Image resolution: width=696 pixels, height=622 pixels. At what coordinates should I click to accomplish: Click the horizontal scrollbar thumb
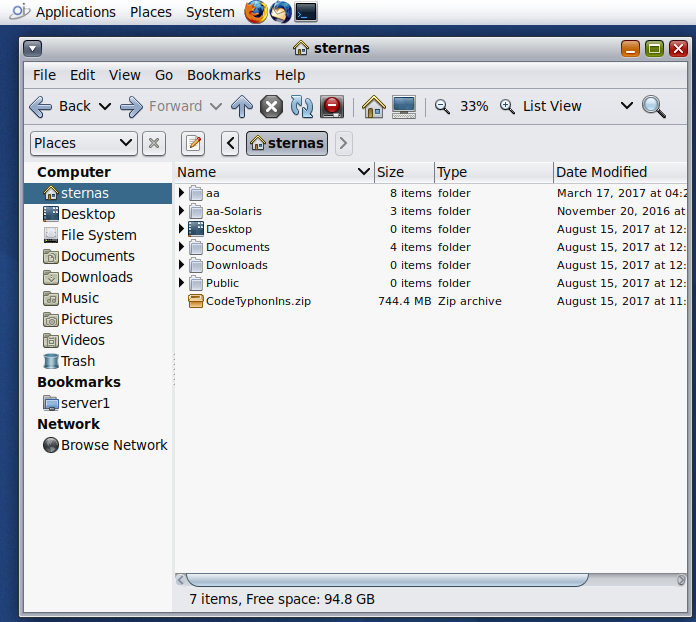(387, 580)
